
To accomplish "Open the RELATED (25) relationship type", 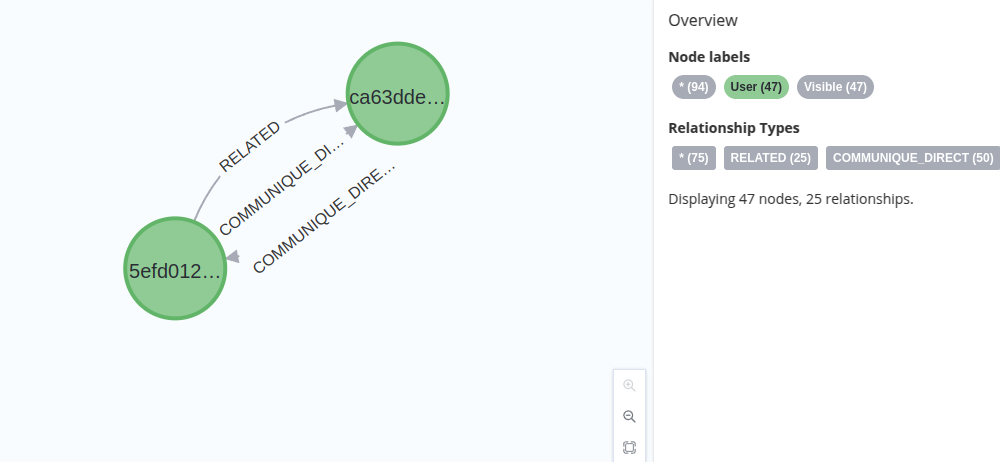I will (x=770, y=158).
